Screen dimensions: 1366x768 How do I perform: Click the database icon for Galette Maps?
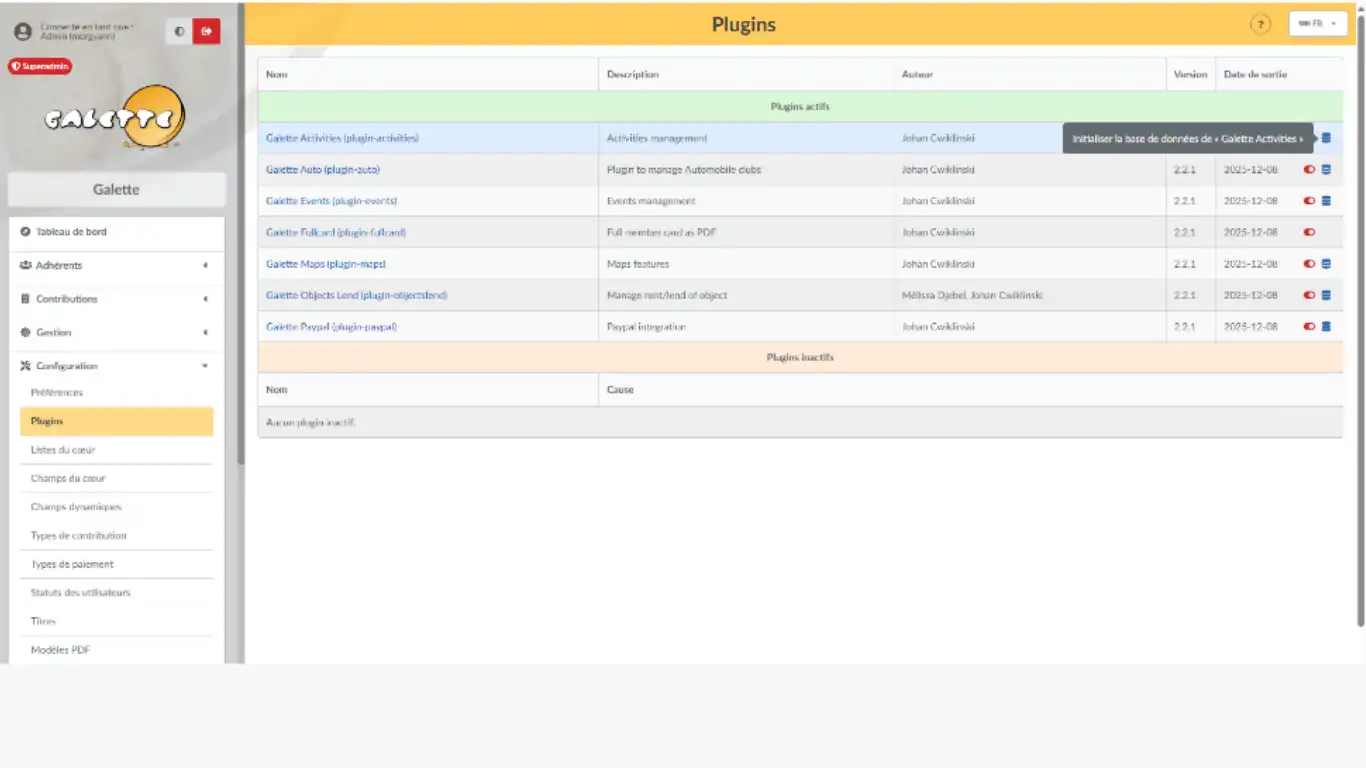1326,264
